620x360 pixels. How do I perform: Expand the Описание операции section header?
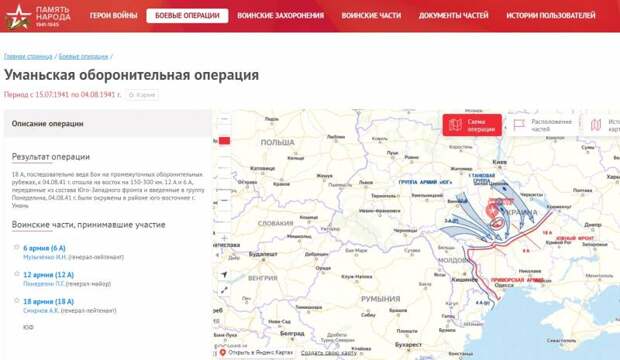pyautogui.click(x=108, y=123)
